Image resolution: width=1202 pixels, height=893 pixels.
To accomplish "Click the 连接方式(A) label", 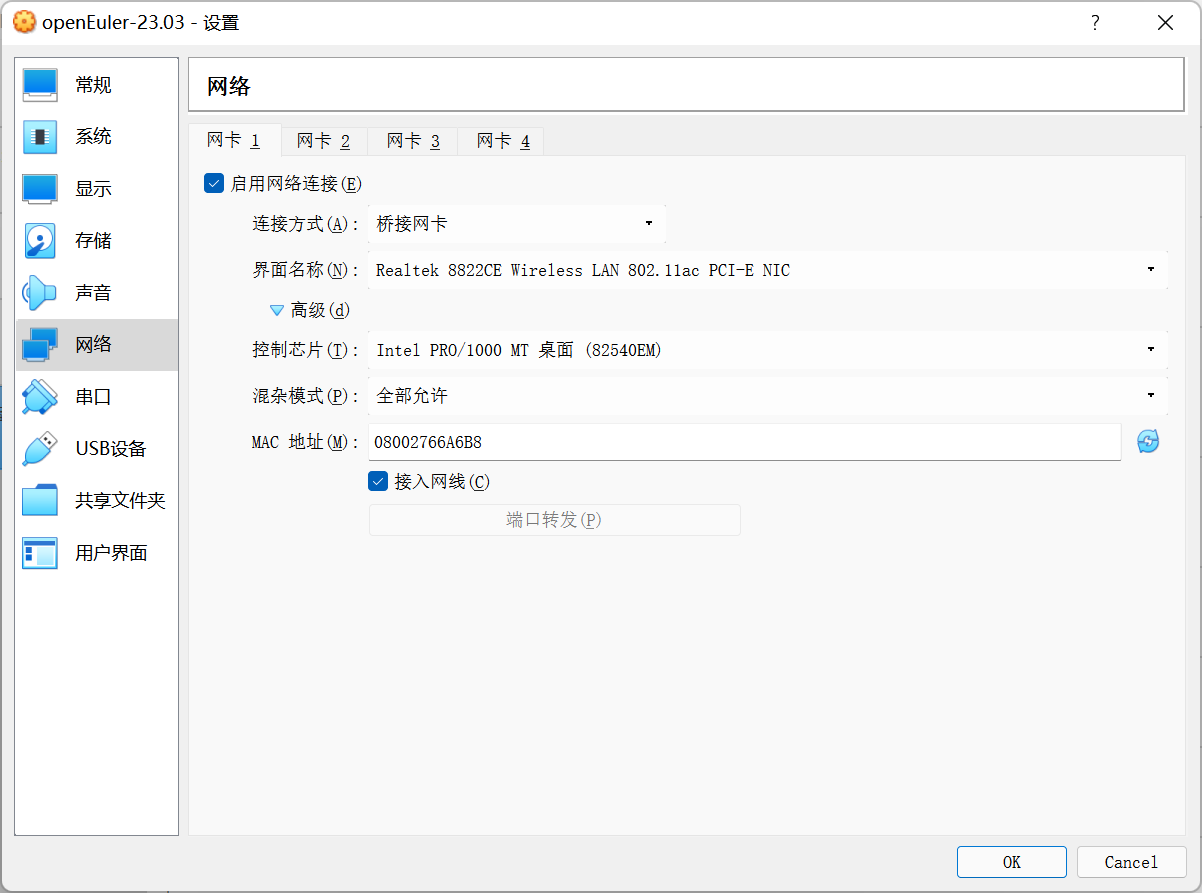I will pyautogui.click(x=305, y=224).
